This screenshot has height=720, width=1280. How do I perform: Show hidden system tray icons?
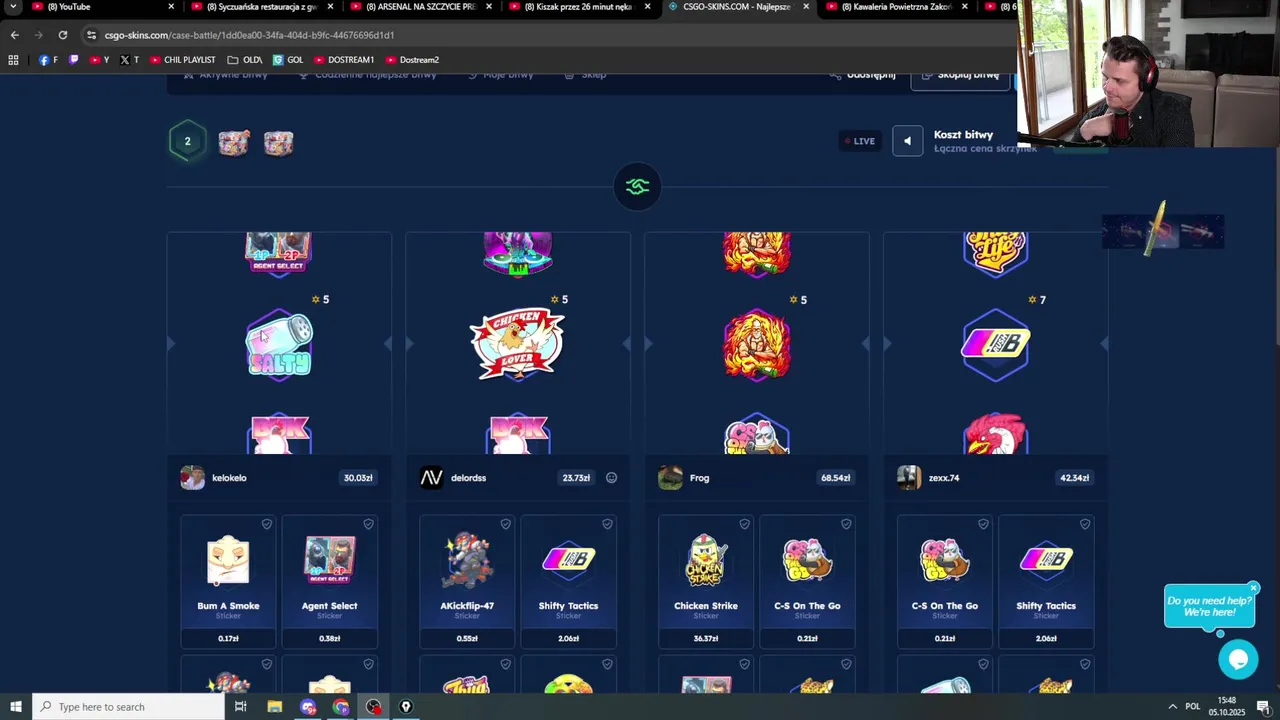(x=1172, y=707)
